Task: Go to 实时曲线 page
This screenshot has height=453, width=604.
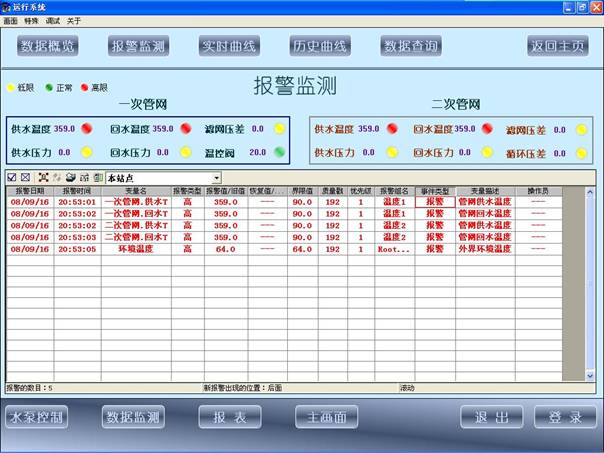Action: point(229,46)
